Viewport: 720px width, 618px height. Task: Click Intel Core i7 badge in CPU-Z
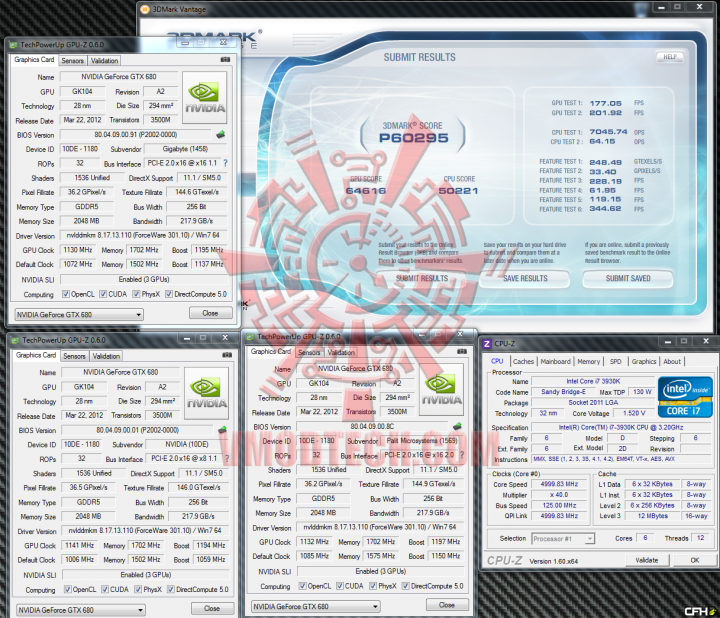pos(684,397)
